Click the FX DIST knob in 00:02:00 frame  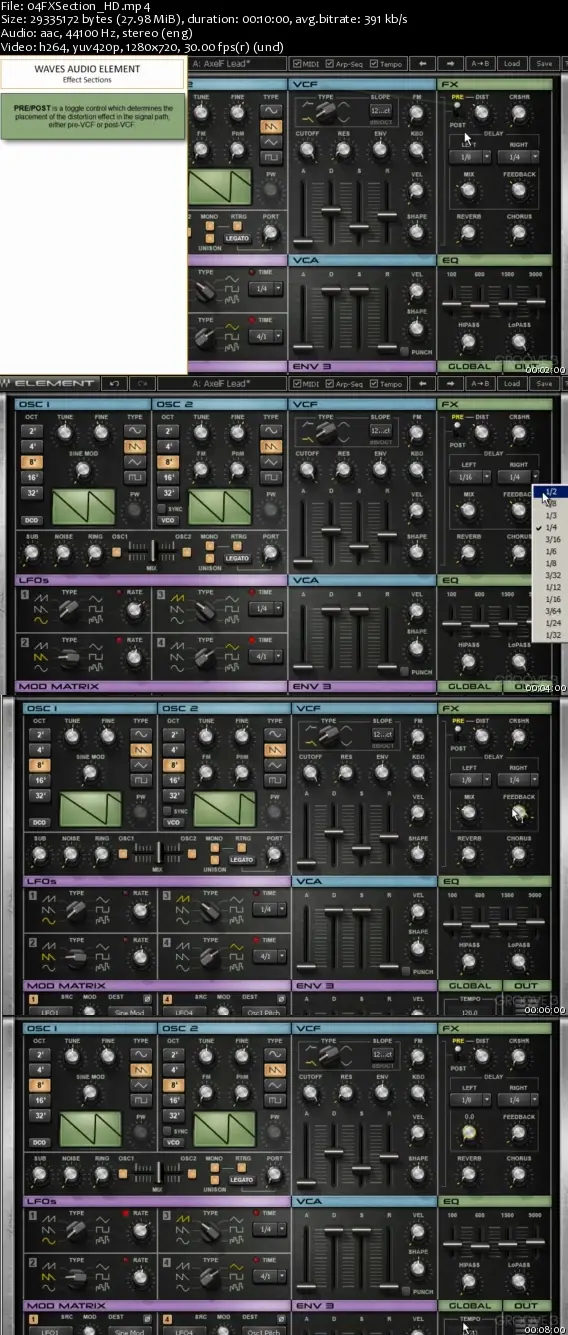pos(483,111)
